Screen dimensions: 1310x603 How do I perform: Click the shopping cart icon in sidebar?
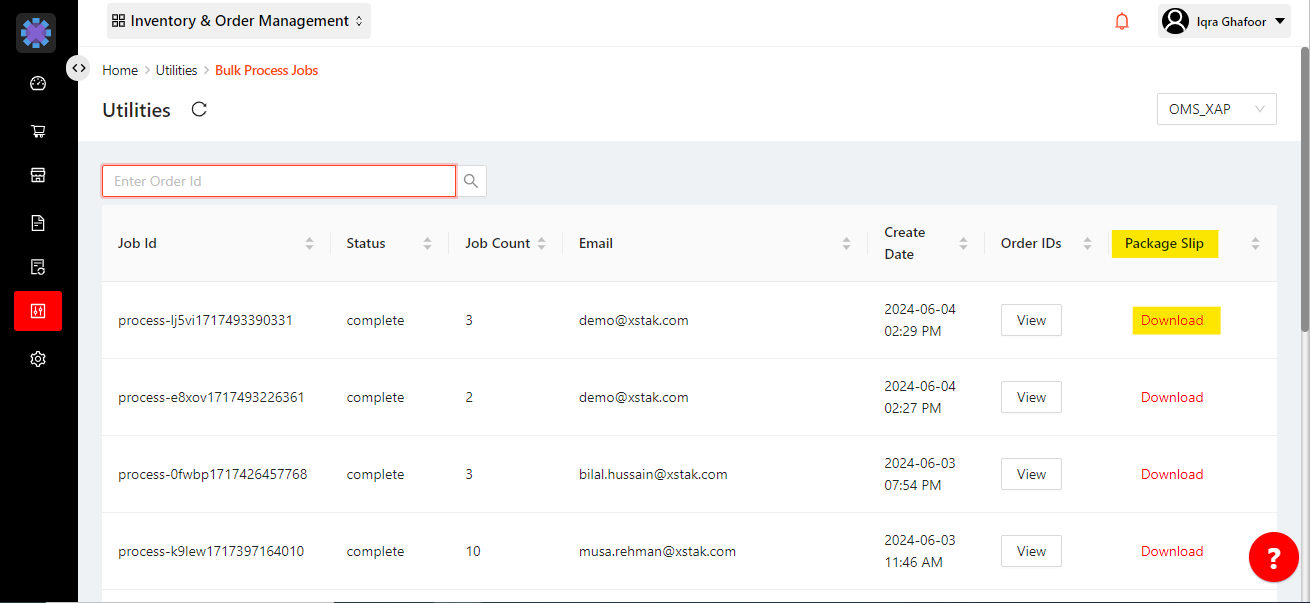click(38, 131)
